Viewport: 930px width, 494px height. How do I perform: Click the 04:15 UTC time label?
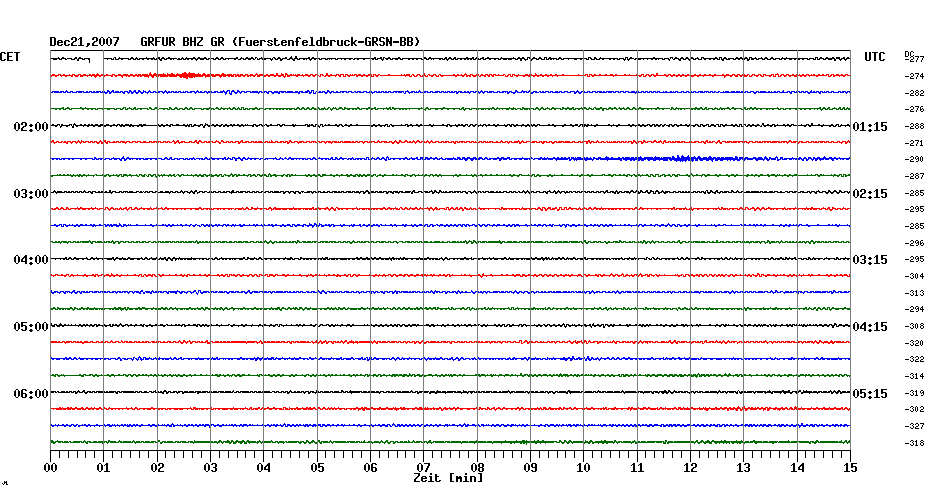coord(870,327)
